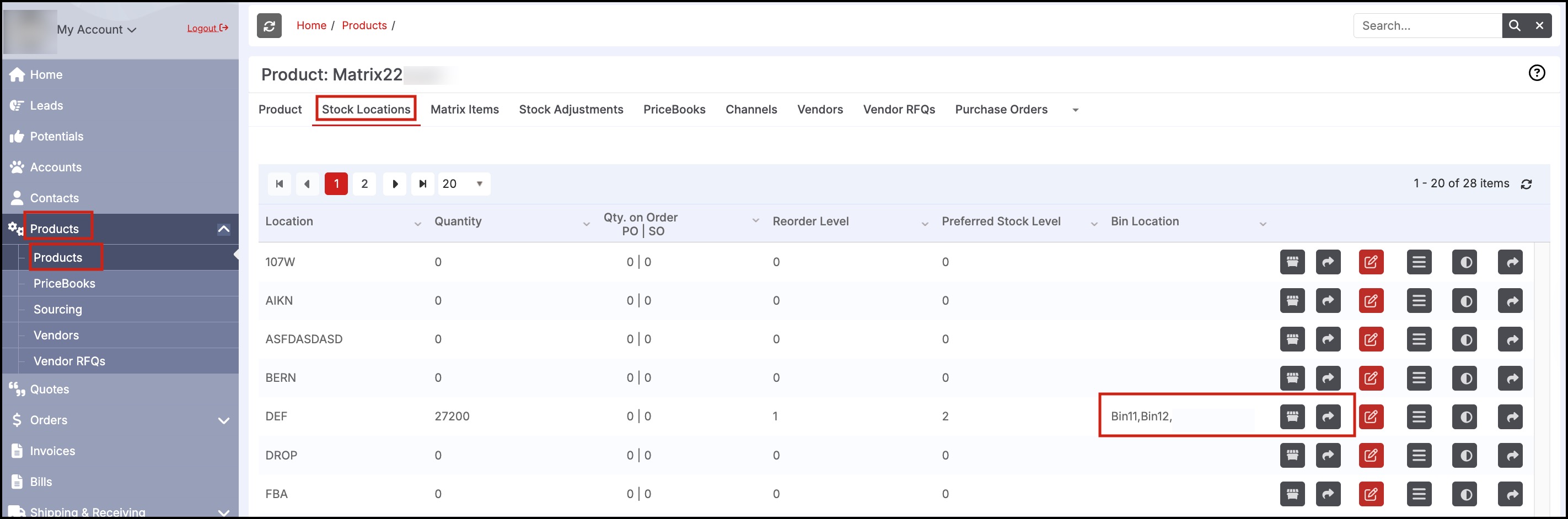
Task: Switch to the Purchase Orders tab
Action: point(1001,110)
